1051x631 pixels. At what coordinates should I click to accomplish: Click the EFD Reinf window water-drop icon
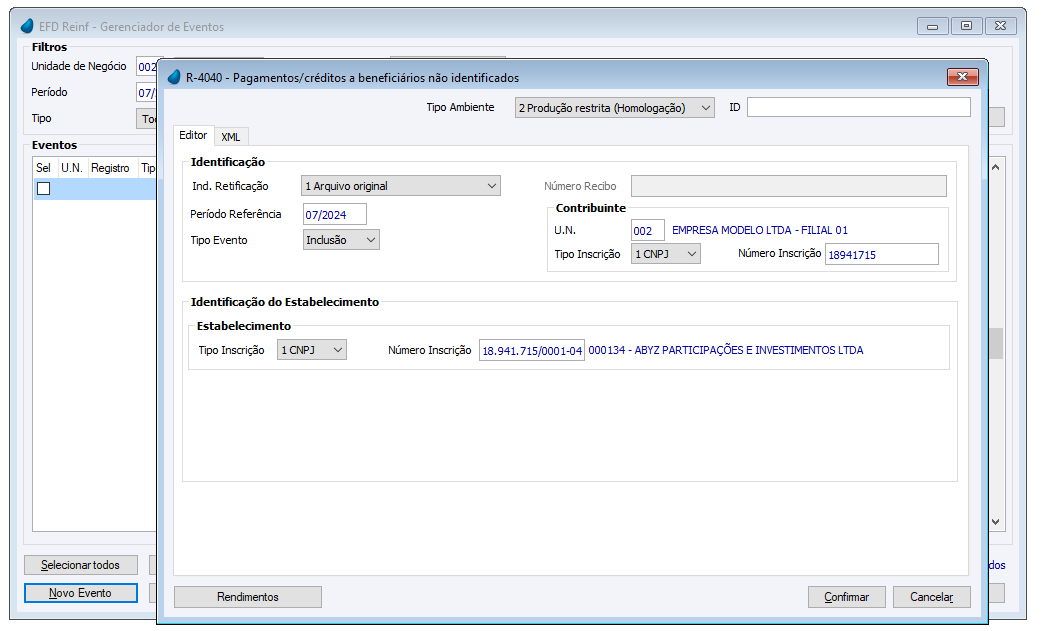[27, 26]
